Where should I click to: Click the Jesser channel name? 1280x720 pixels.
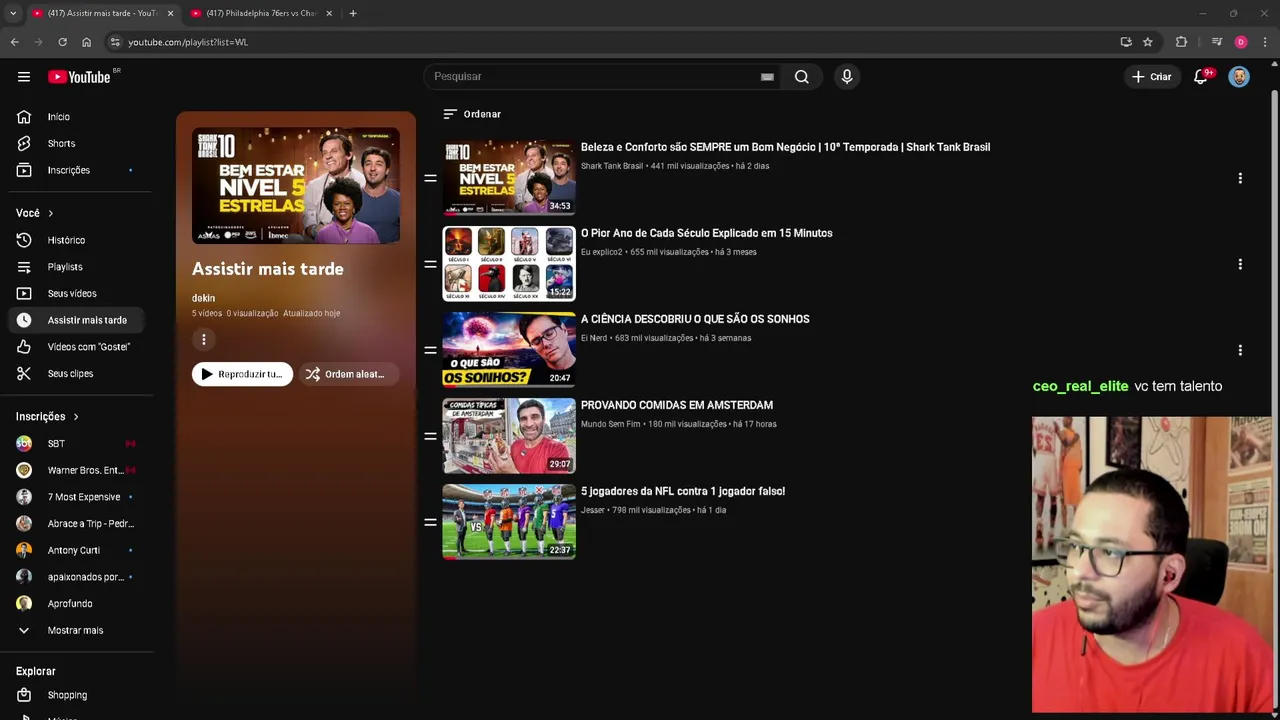(x=593, y=510)
